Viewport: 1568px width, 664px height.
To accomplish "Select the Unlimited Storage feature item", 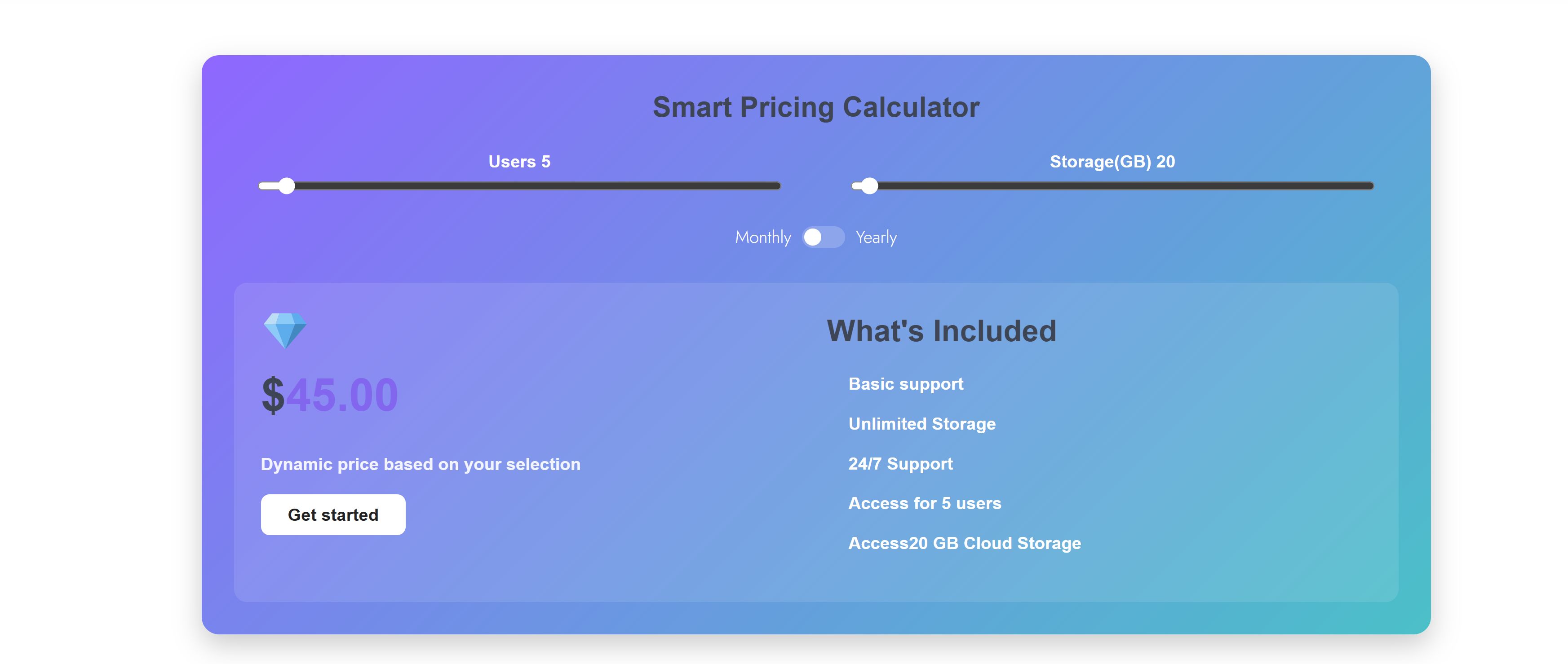I will pos(921,424).
